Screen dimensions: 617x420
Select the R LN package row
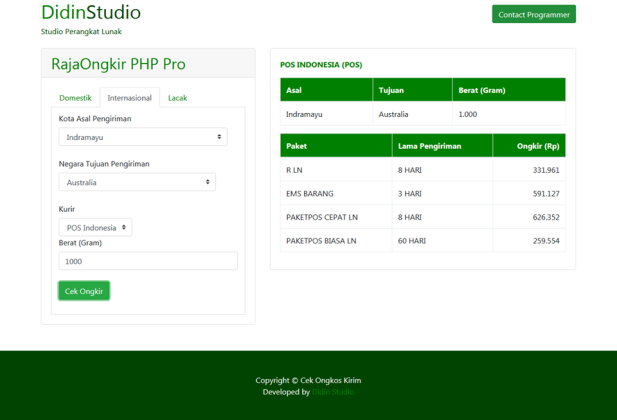[422, 170]
